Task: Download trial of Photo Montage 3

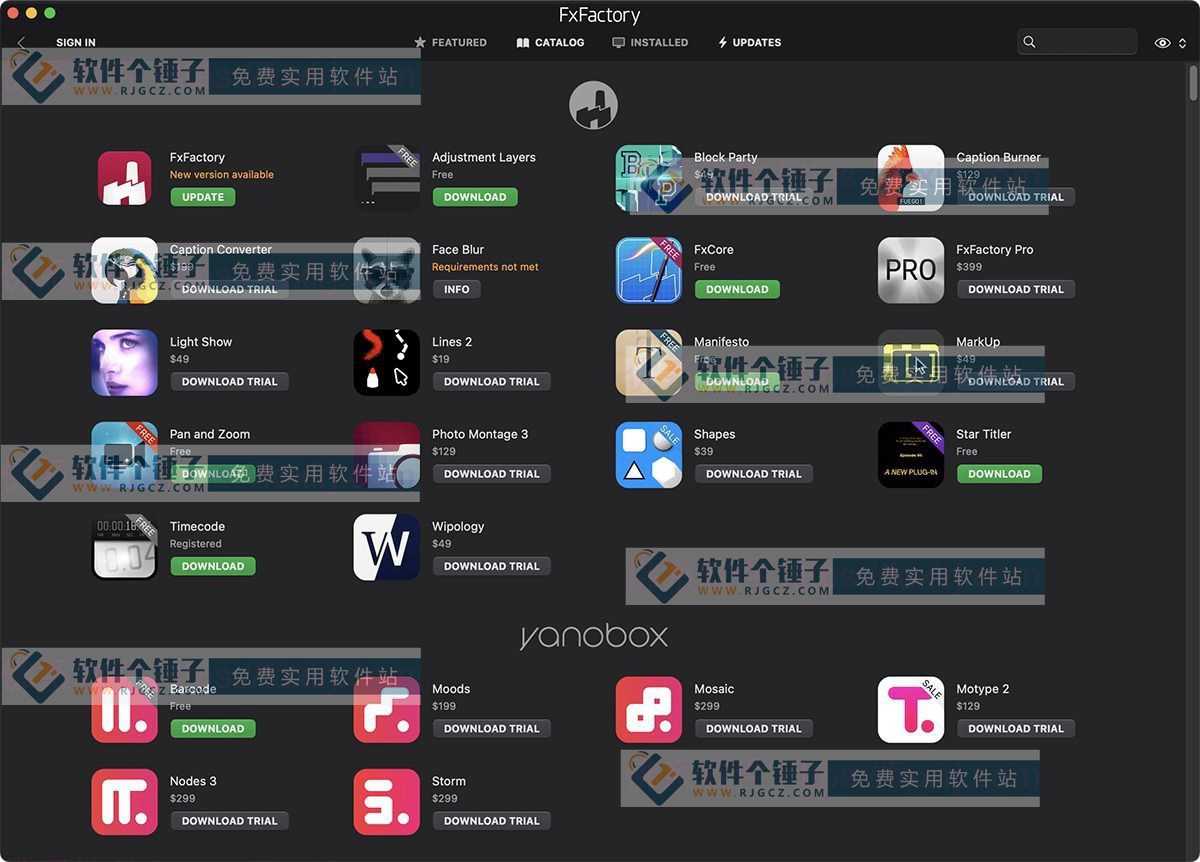Action: coord(492,473)
